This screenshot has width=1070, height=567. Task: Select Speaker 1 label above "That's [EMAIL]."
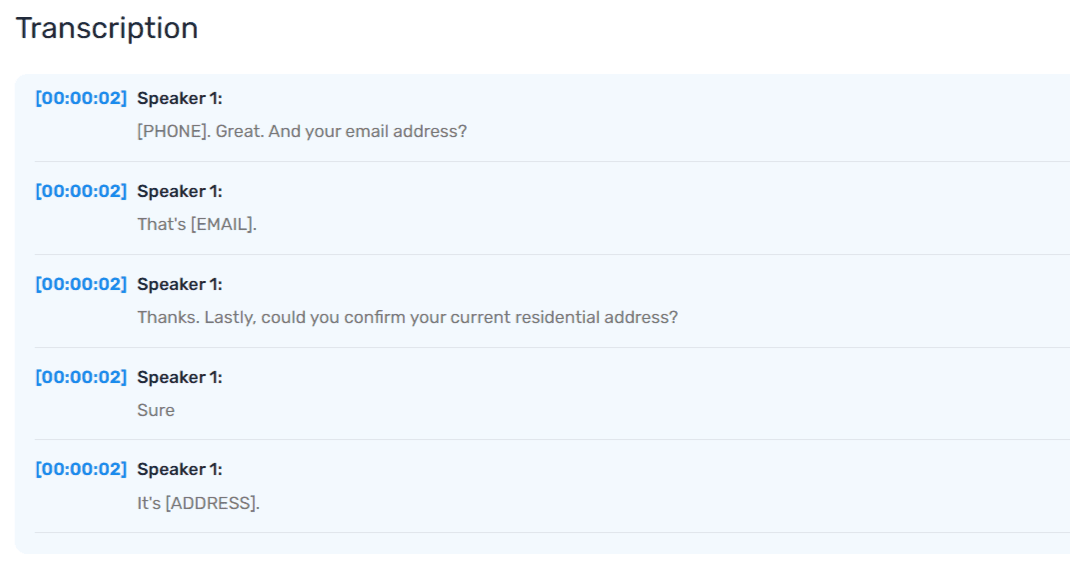pyautogui.click(x=180, y=191)
